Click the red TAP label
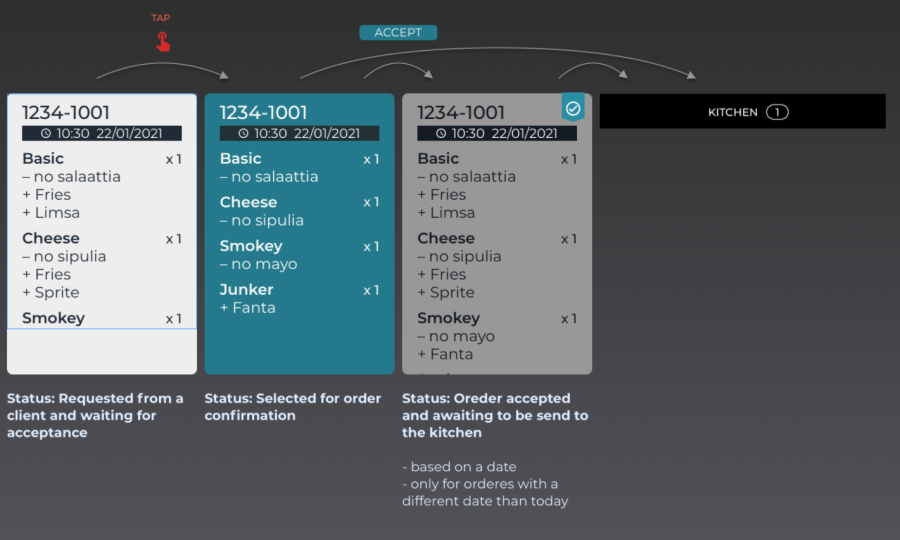 coord(161,18)
